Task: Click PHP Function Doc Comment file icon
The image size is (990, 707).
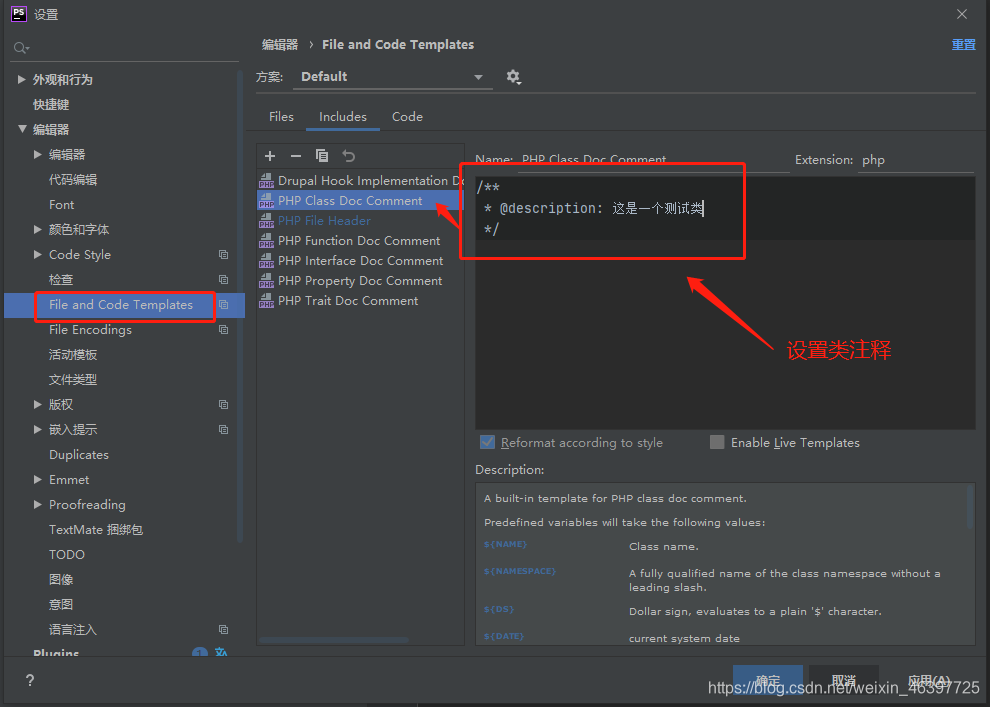Action: pyautogui.click(x=266, y=241)
